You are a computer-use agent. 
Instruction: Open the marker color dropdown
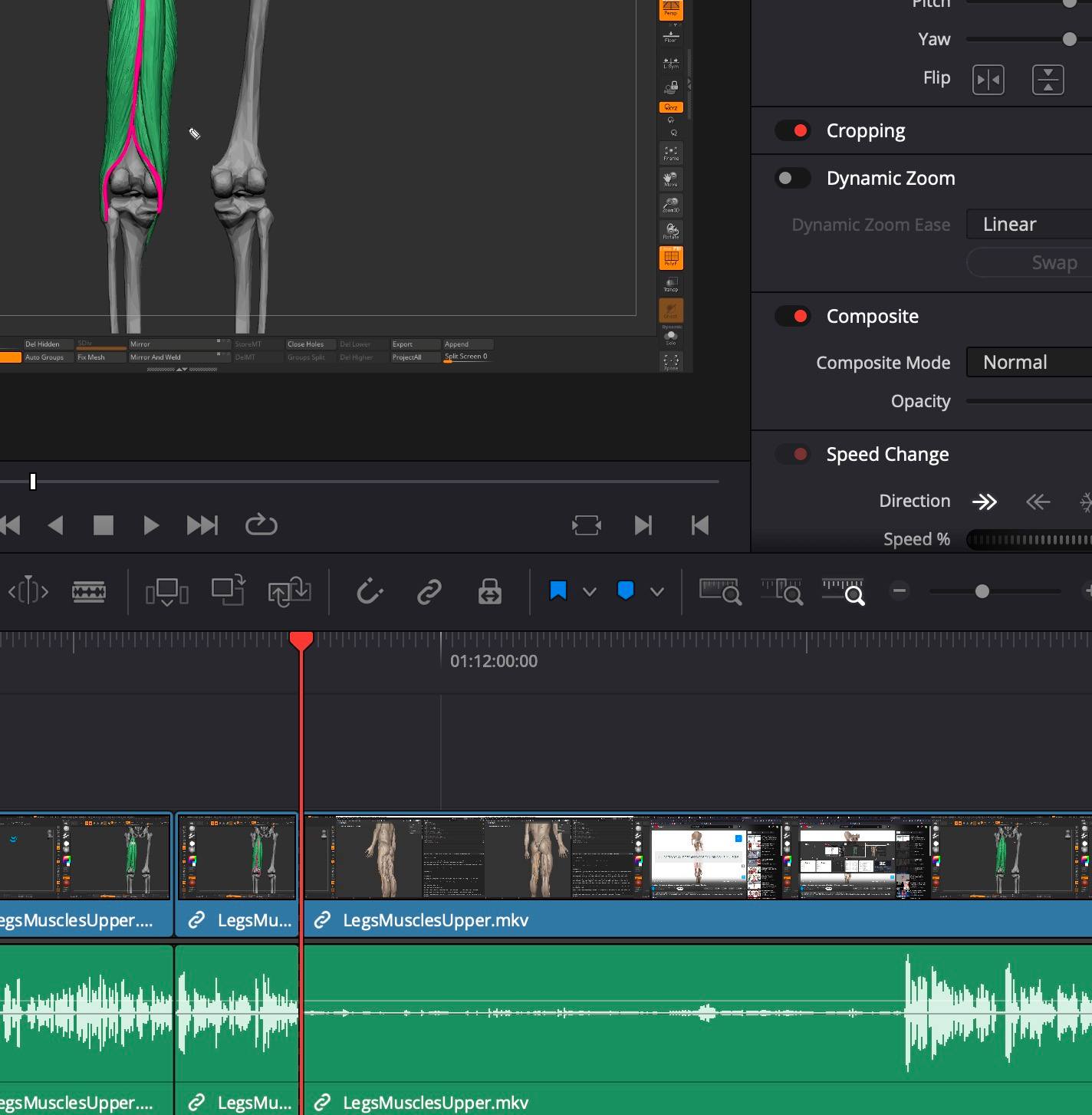click(656, 591)
